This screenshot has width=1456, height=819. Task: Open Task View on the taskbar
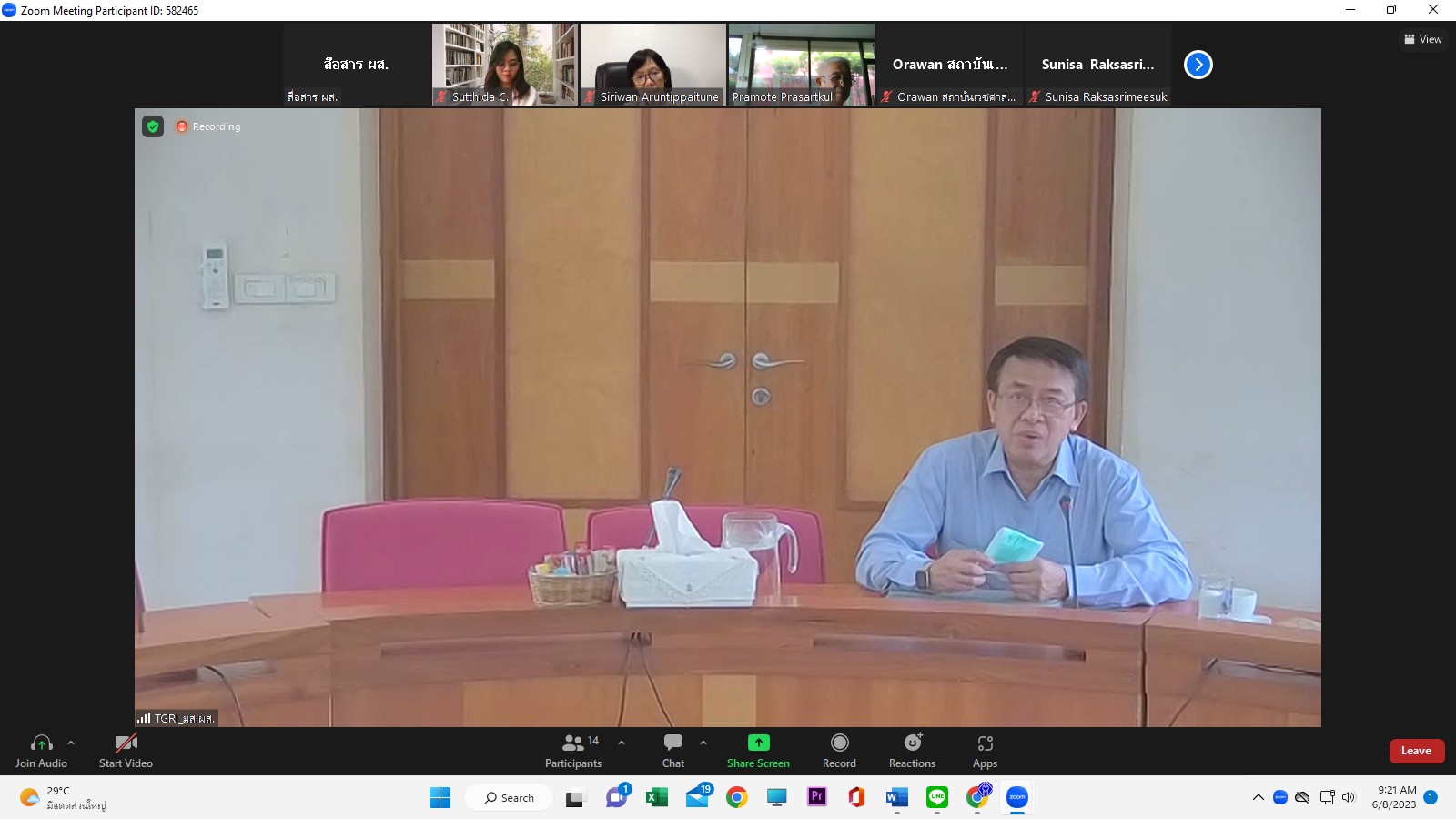(575, 798)
